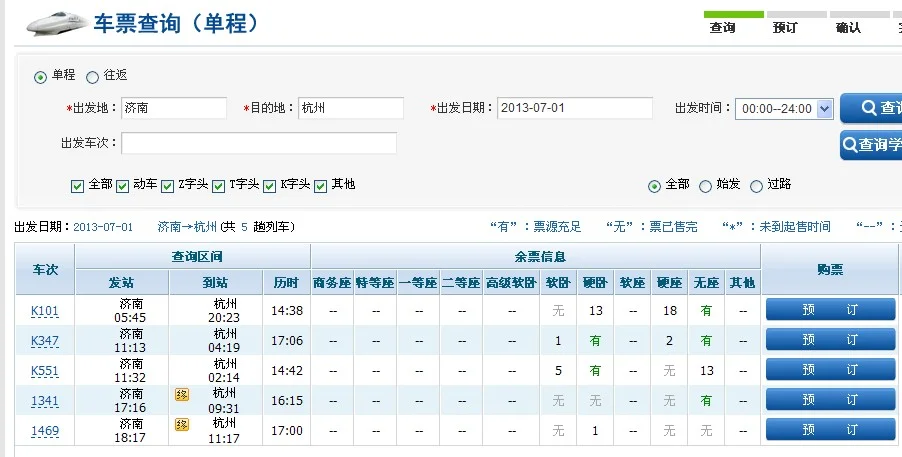The width and height of the screenshot is (902, 457).
Task: Click the 出发日期 date field
Action: coord(574,108)
